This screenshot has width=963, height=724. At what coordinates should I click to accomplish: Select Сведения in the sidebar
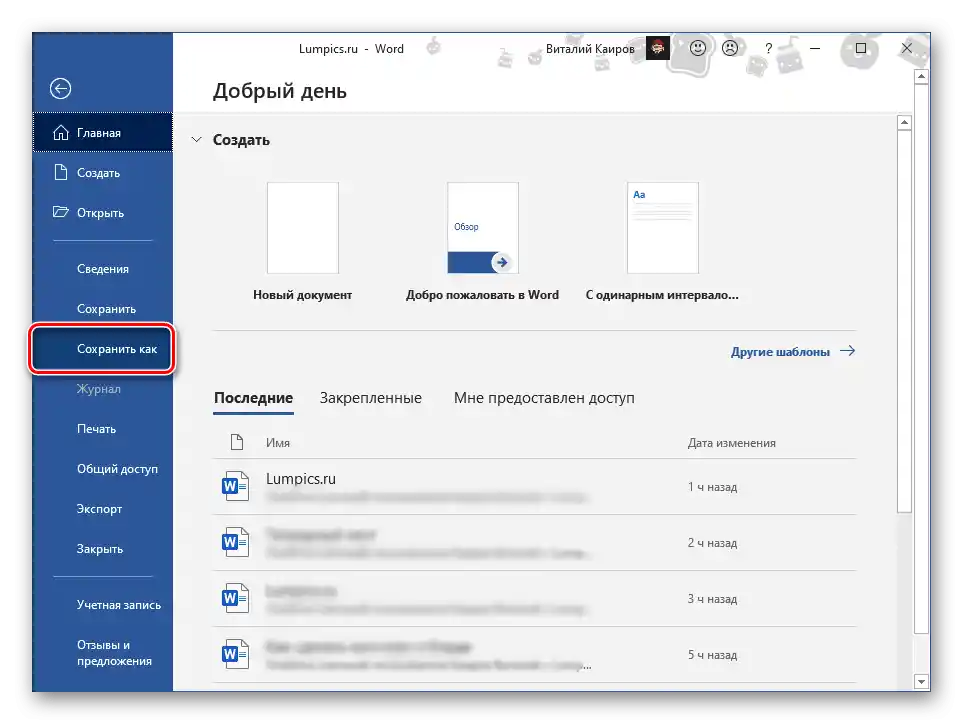(x=103, y=269)
